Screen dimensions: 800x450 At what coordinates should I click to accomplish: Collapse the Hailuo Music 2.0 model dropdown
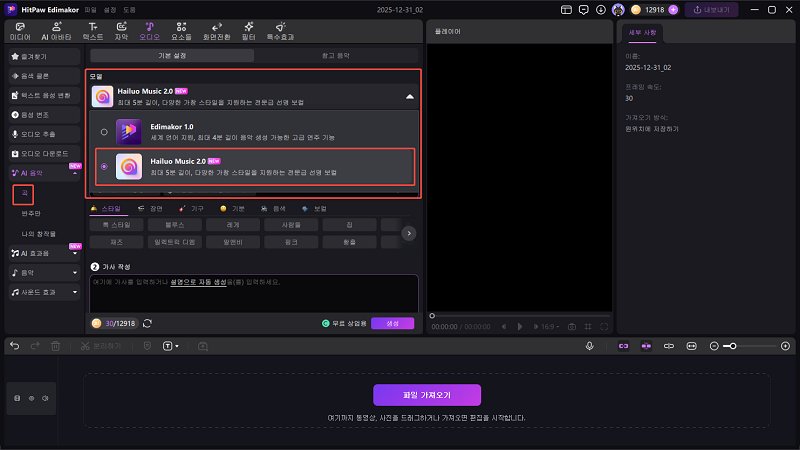(x=410, y=96)
